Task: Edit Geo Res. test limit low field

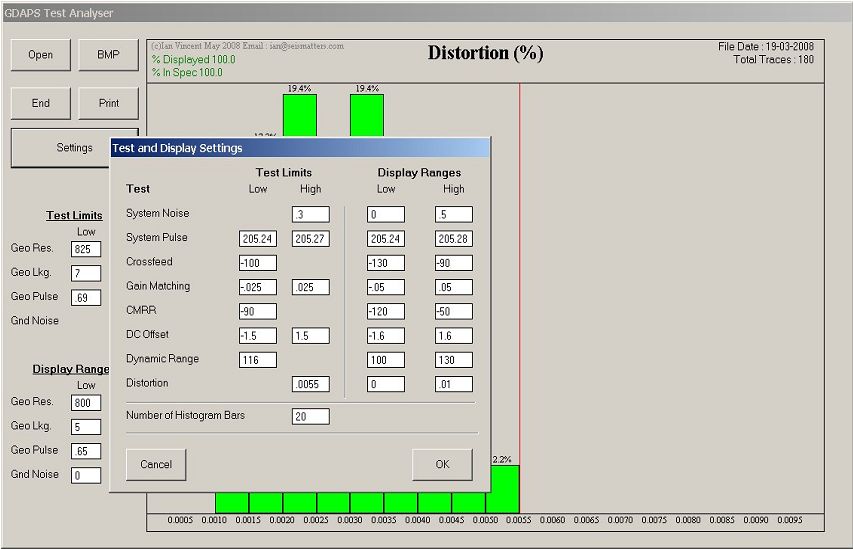Action: point(86,249)
